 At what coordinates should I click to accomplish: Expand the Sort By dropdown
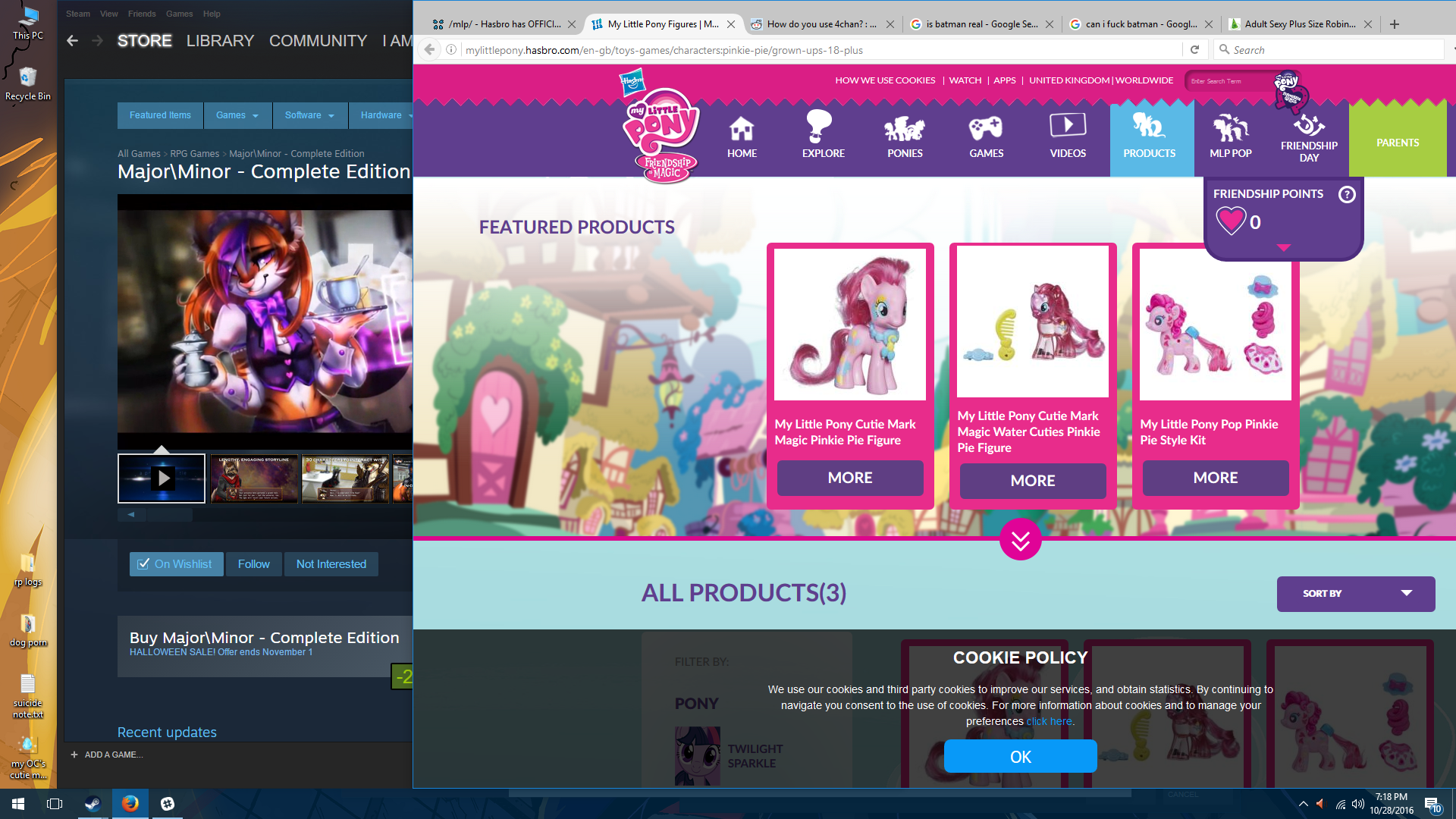[x=1355, y=594]
